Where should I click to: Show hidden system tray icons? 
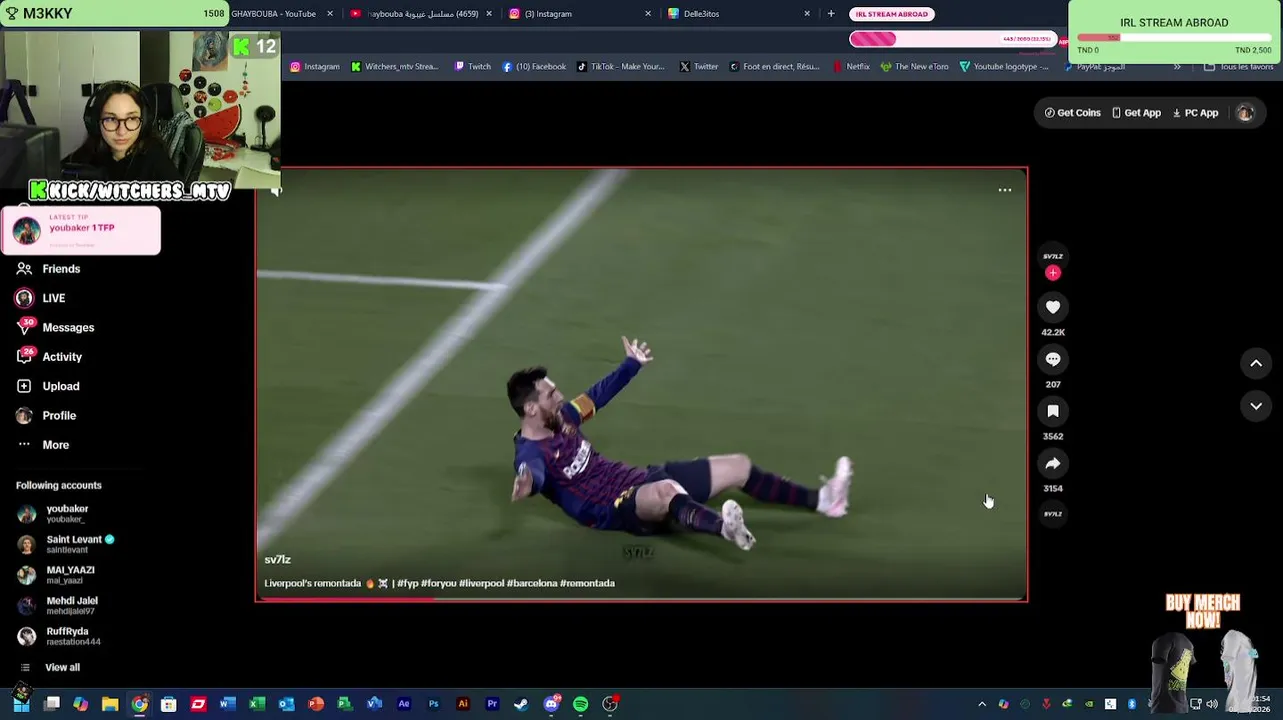click(982, 704)
